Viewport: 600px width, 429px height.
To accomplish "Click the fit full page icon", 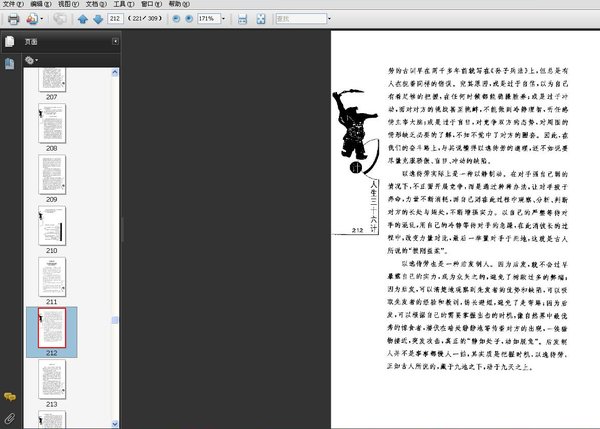I will 261,19.
